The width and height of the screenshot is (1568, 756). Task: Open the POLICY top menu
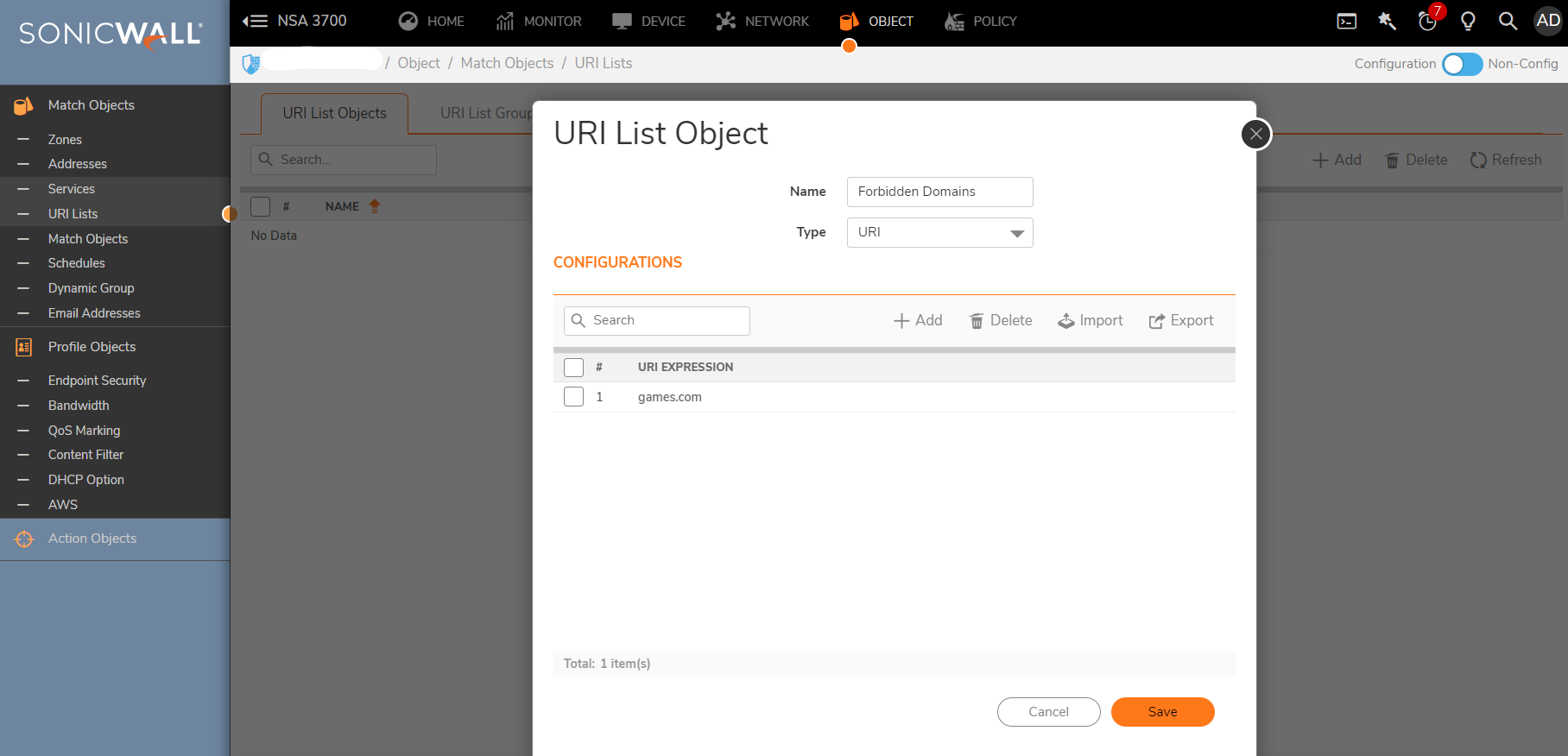pos(981,22)
